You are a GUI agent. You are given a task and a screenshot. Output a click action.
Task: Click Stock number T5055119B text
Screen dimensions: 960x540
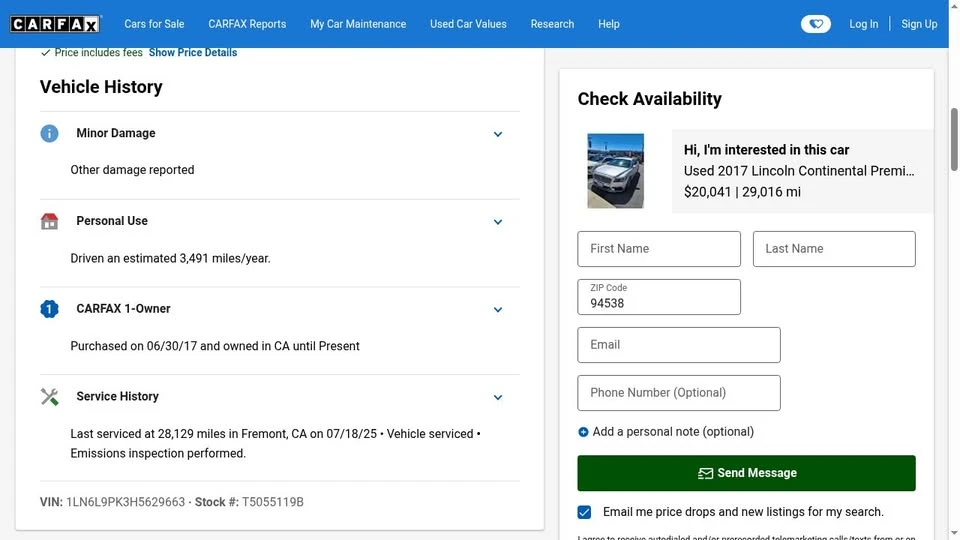(249, 502)
